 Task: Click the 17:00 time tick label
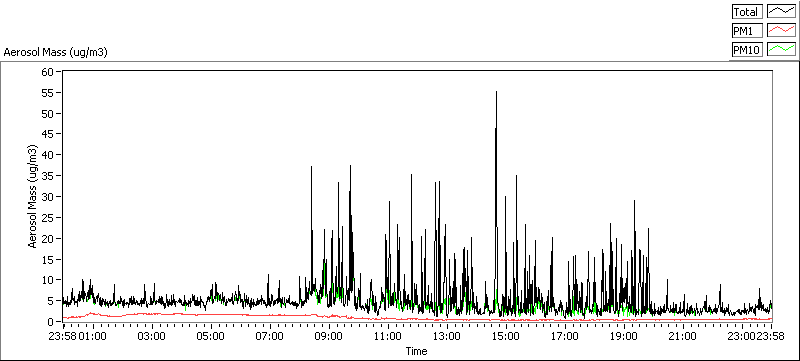tap(565, 336)
